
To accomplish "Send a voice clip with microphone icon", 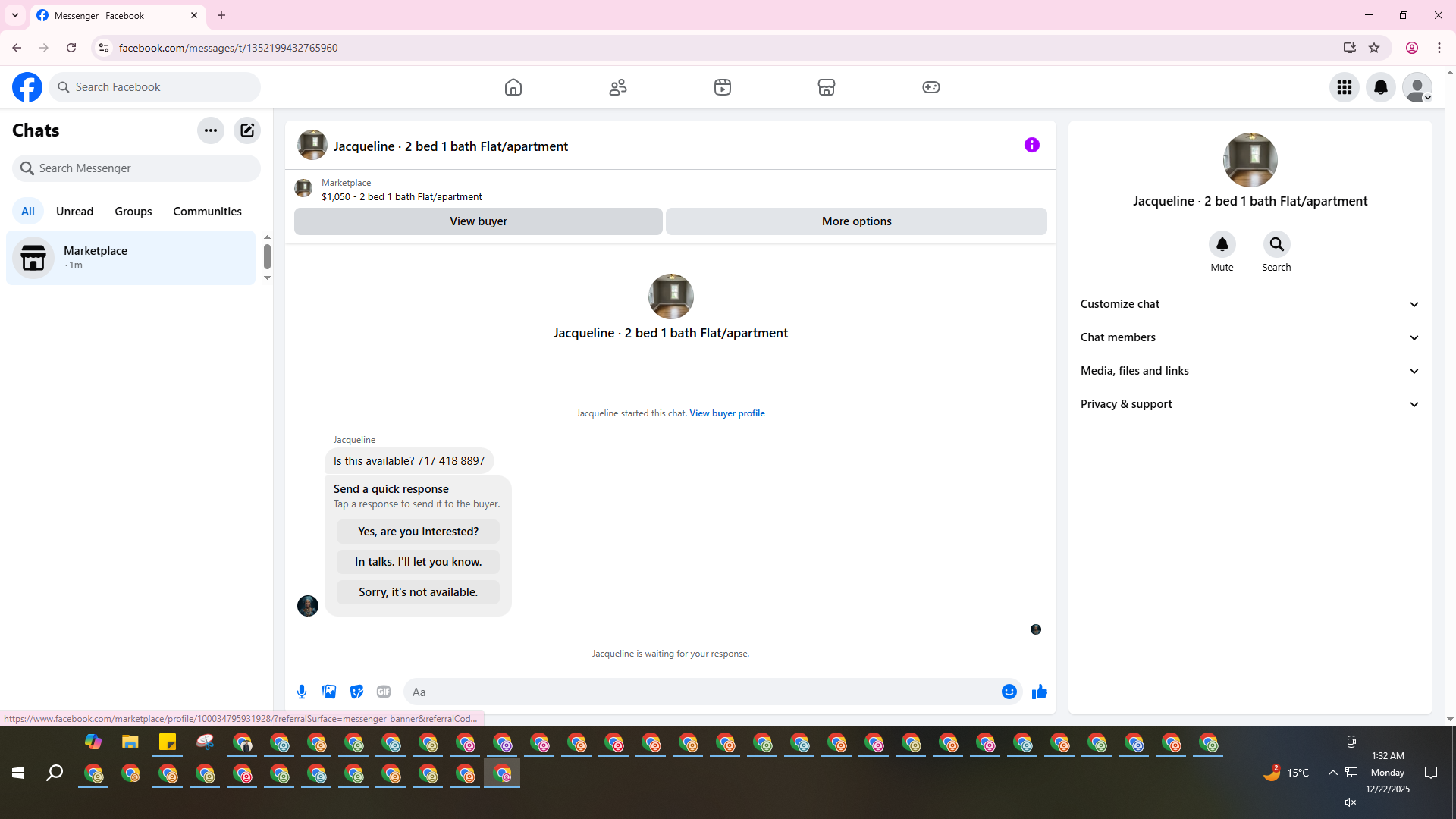I will 302,692.
